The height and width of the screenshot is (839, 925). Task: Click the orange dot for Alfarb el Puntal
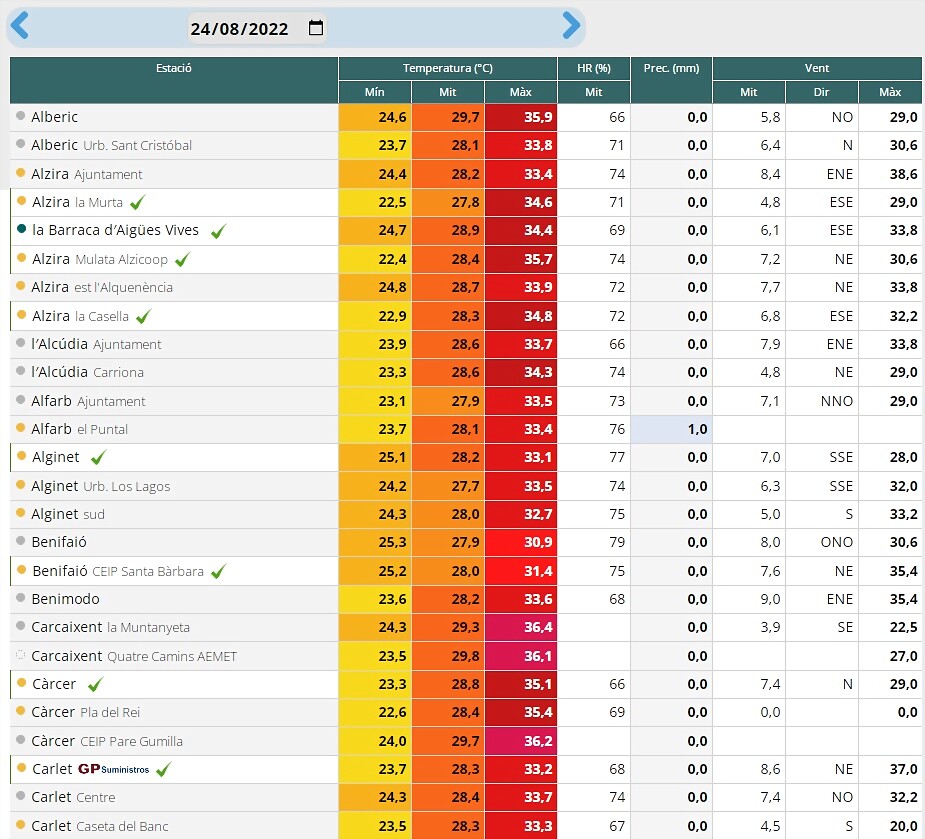21,427
